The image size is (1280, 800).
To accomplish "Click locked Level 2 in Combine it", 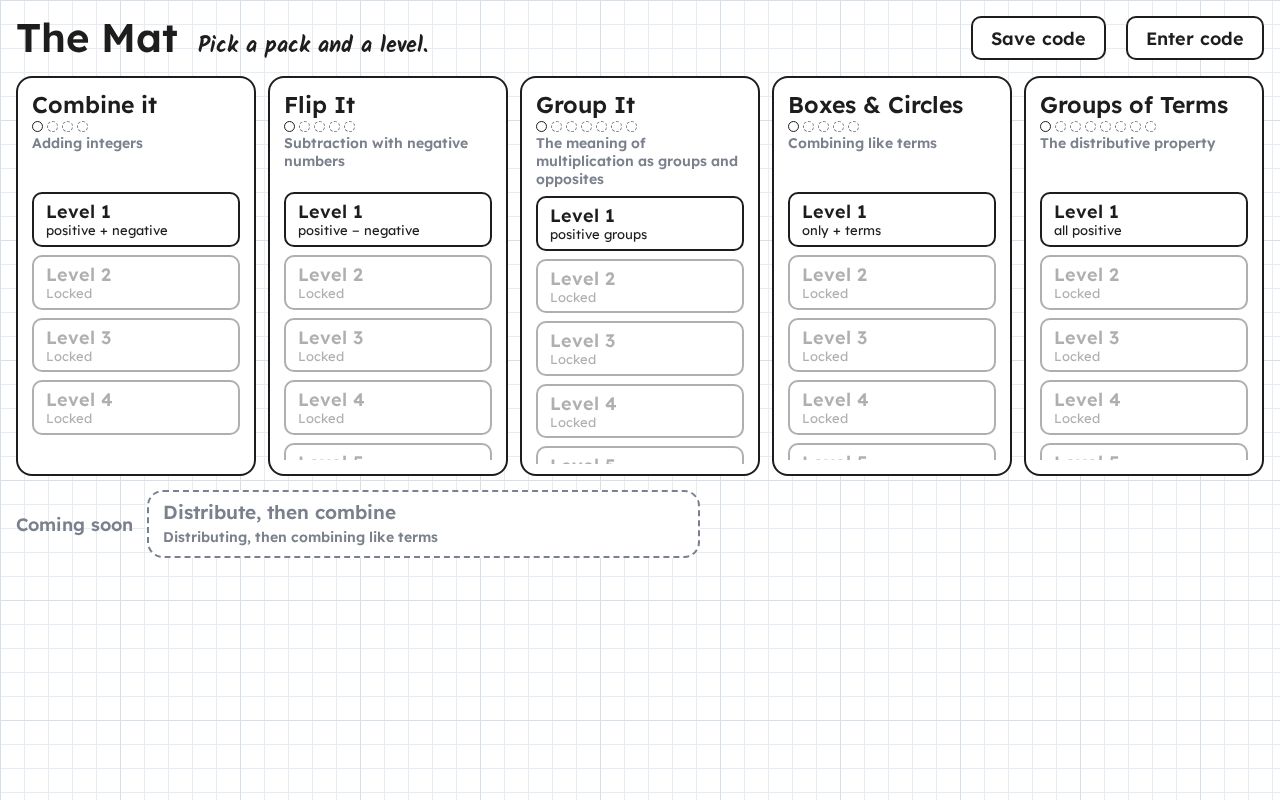I will pyautogui.click(x=136, y=282).
